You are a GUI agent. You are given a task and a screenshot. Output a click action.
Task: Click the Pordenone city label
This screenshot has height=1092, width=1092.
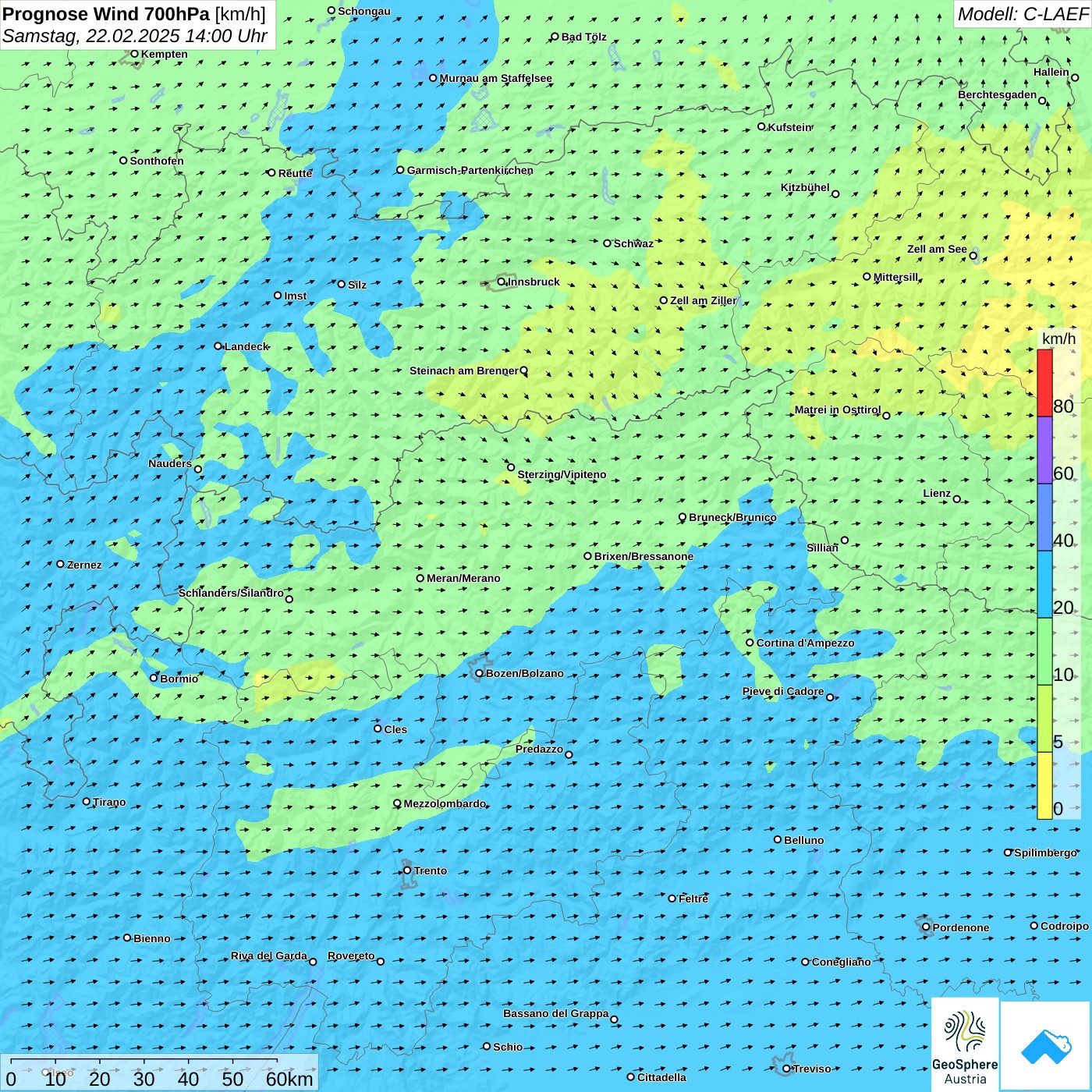[961, 927]
